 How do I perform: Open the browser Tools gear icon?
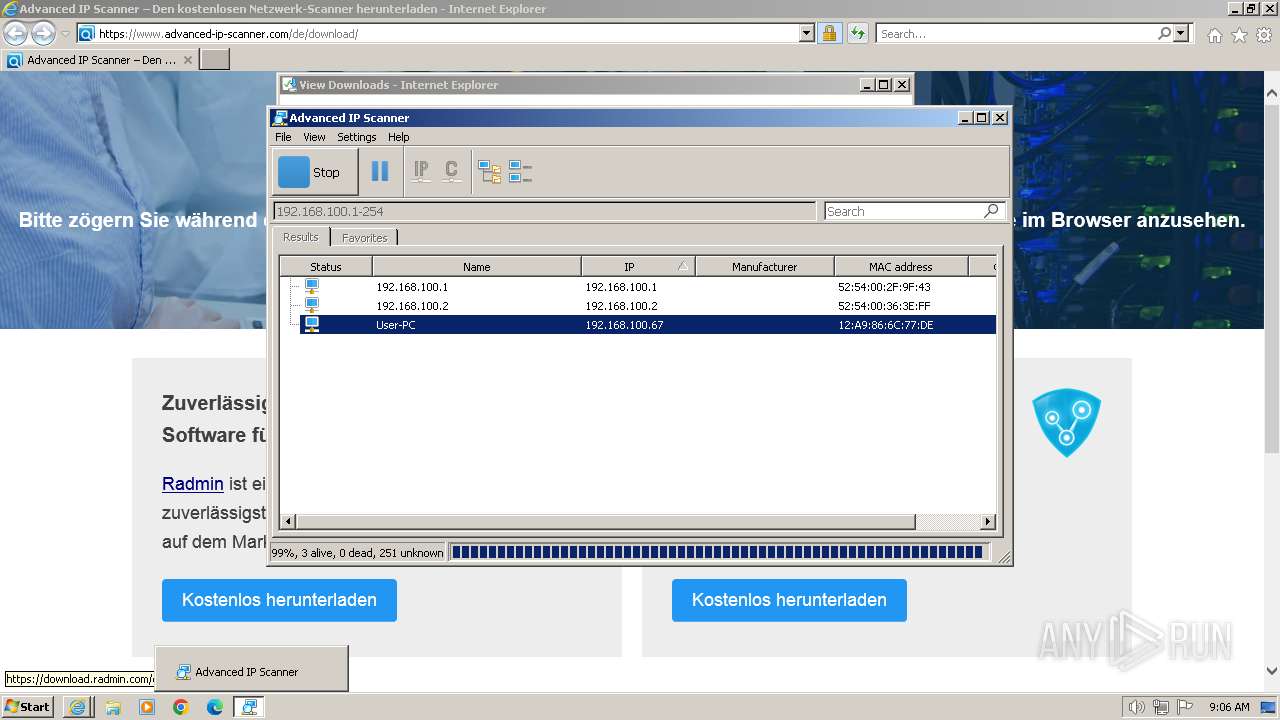[1264, 35]
